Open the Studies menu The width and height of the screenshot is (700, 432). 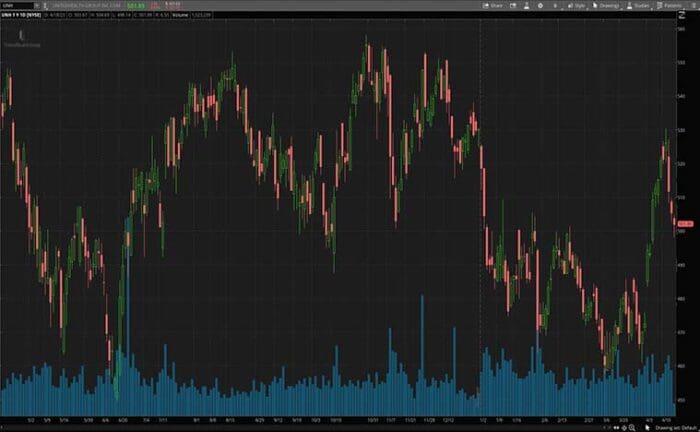(x=638, y=5)
